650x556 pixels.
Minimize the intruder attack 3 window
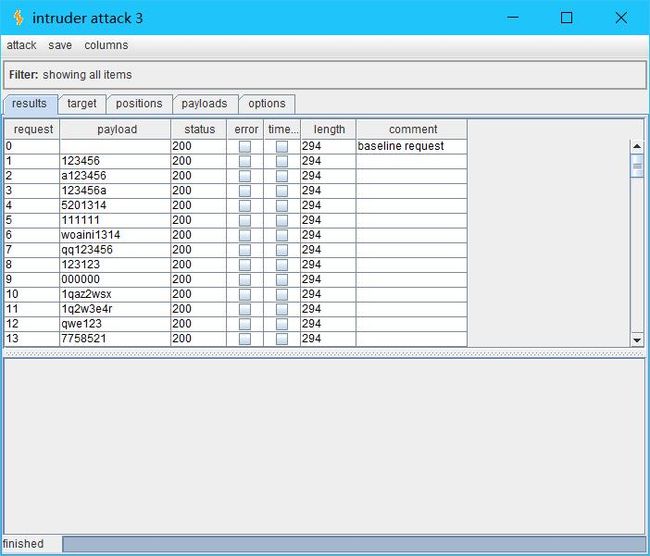[513, 17]
